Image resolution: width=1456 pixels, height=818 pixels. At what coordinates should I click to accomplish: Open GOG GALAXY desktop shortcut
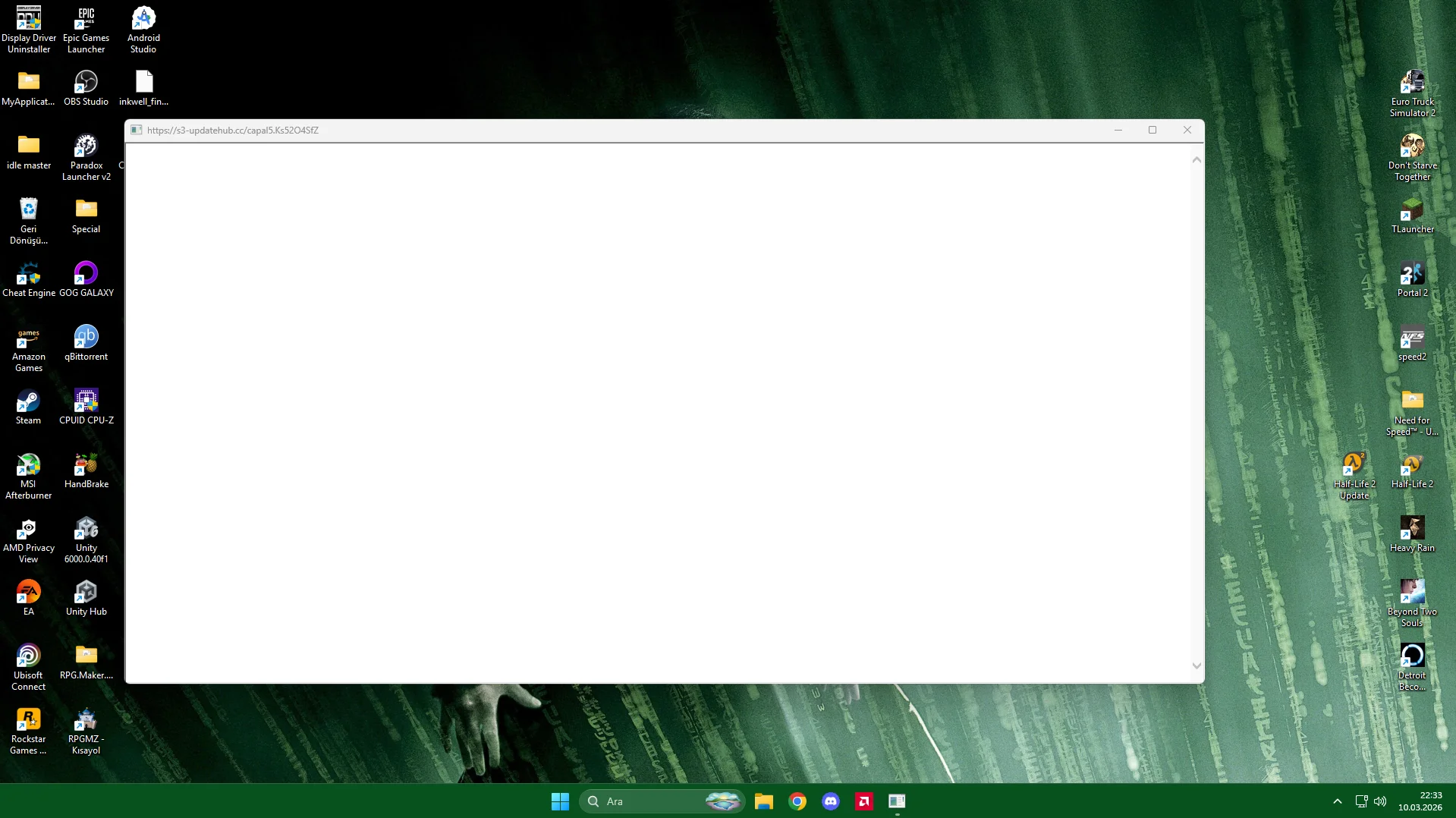click(86, 279)
